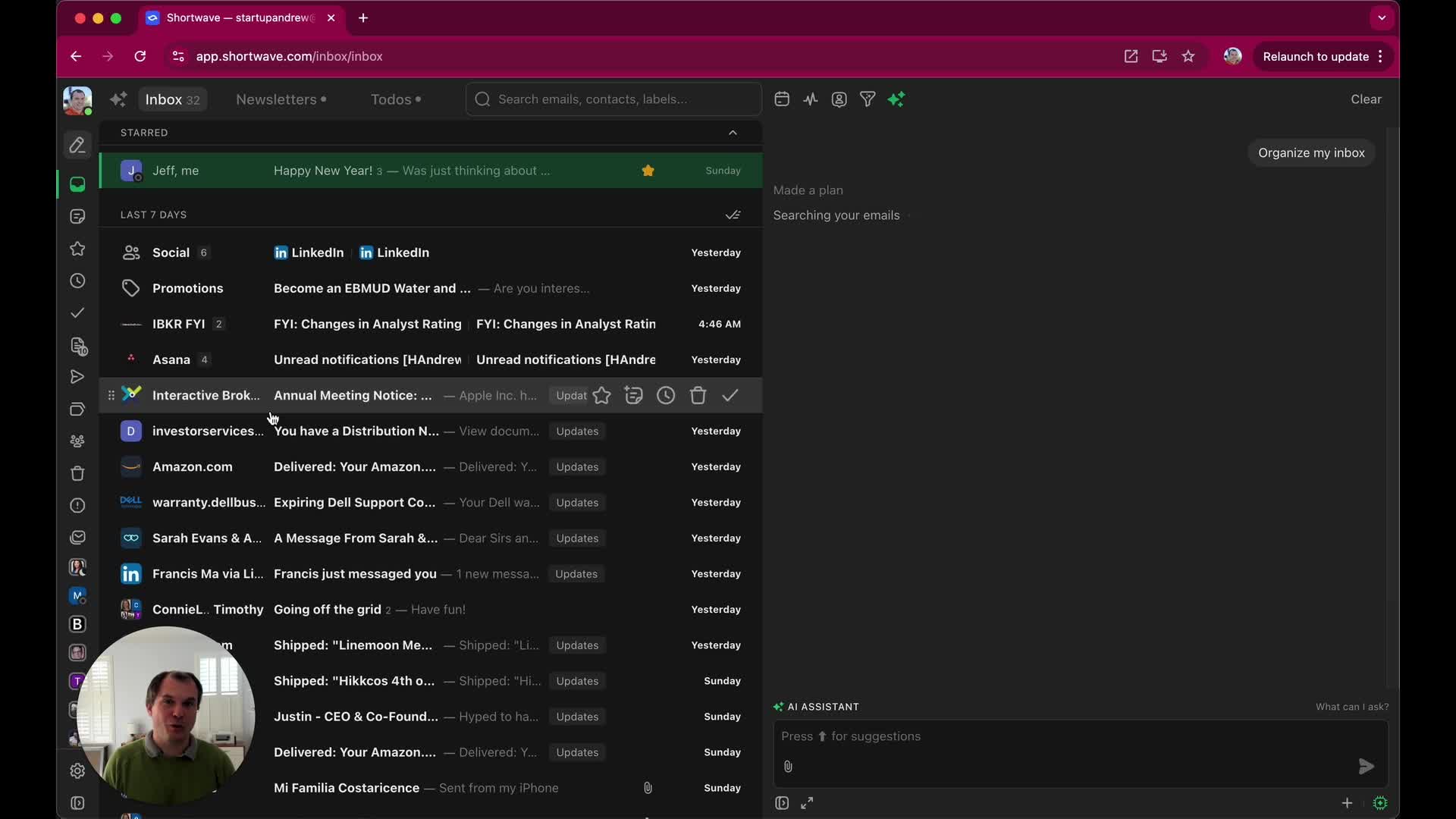Toggle the star on Jeff's email
This screenshot has height=819, width=1456.
648,171
